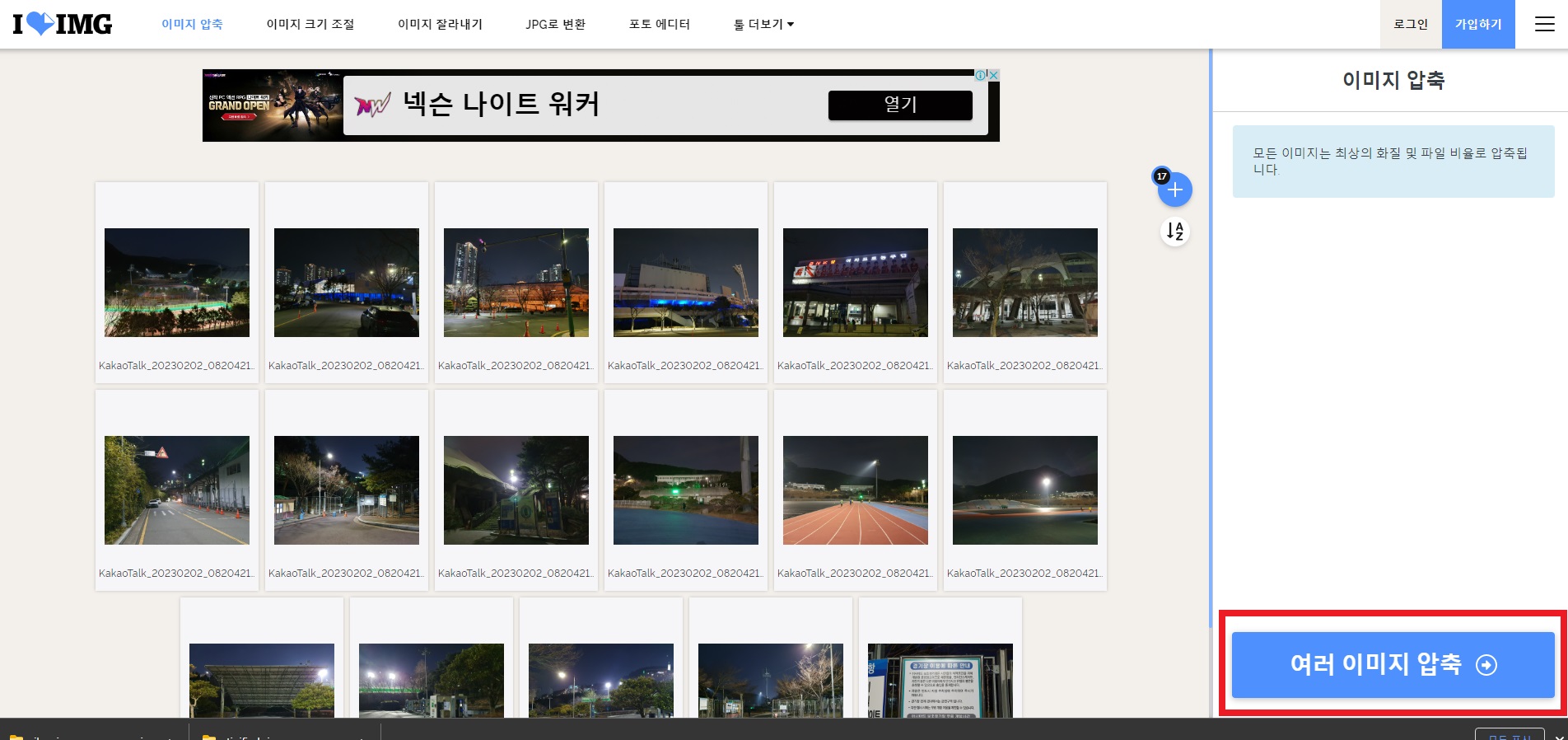Click the 로그인 button
1568x740 pixels.
point(1411,24)
